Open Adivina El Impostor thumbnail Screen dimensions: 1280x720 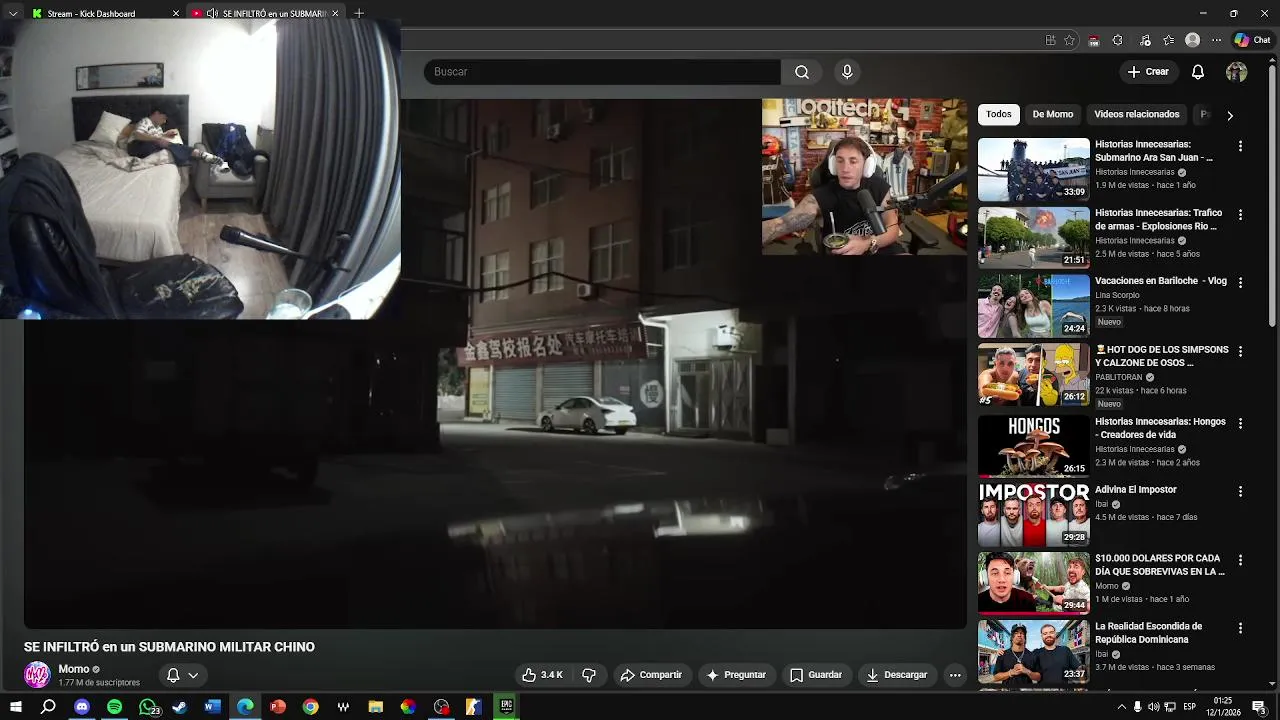(1033, 514)
